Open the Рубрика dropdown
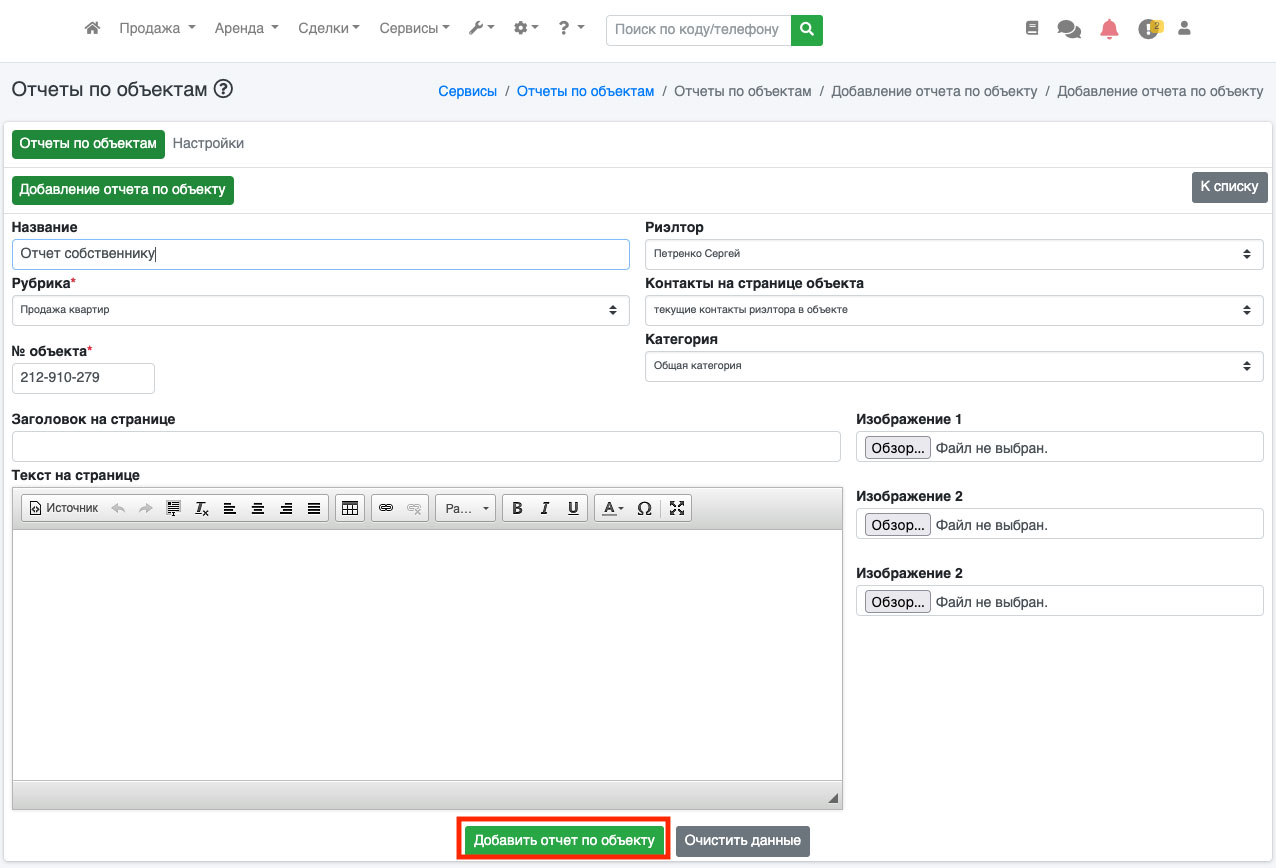This screenshot has height=868, width=1276. (320, 310)
